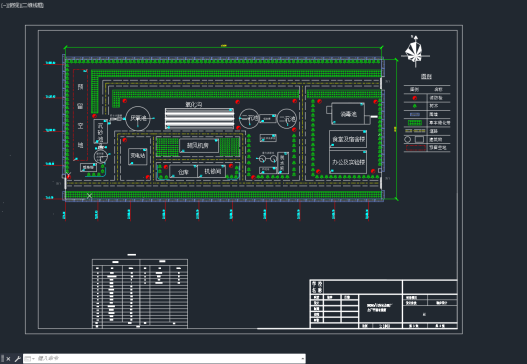The width and height of the screenshot is (527, 364).
Task: Select the north arrow compass symbol
Action: 415,51
